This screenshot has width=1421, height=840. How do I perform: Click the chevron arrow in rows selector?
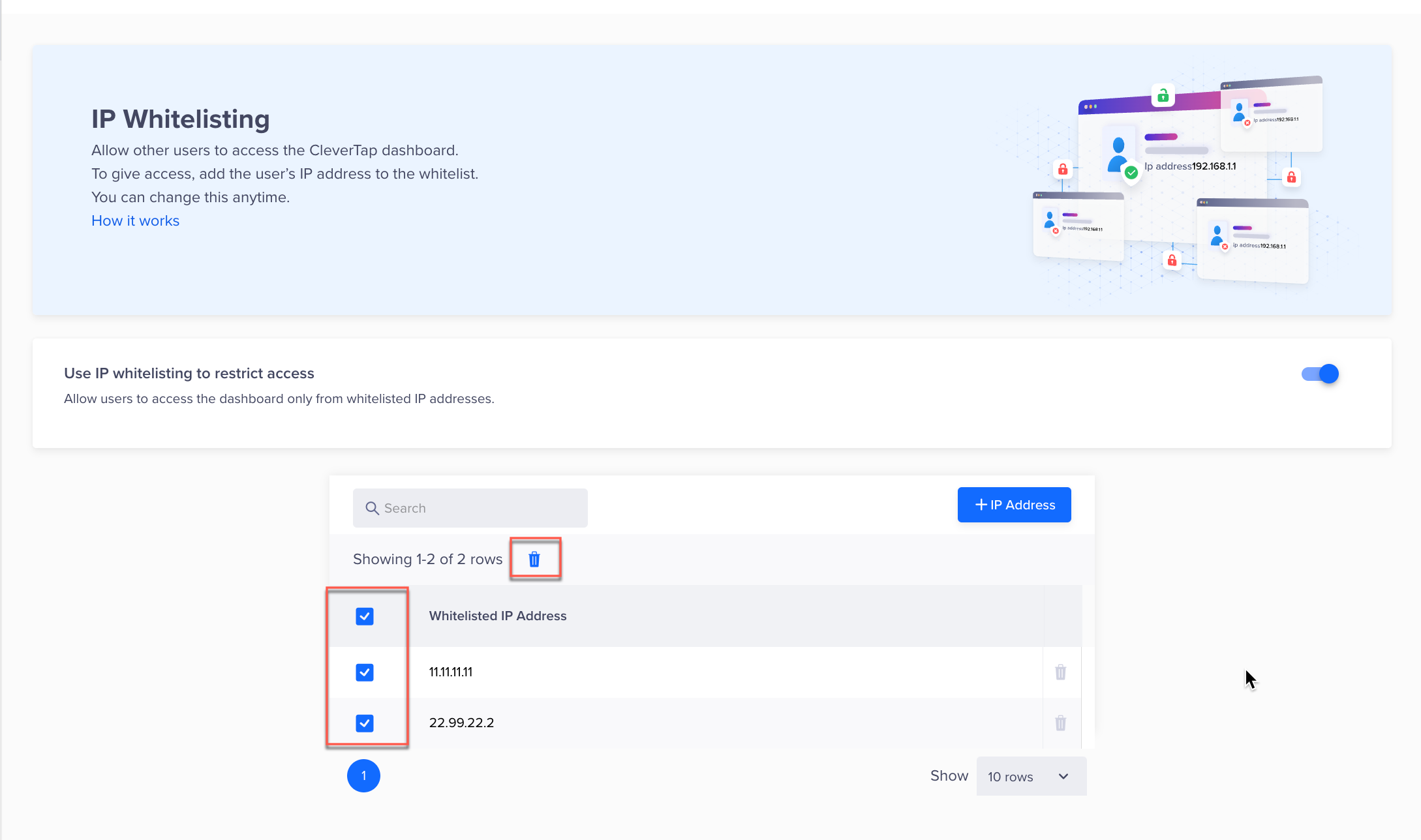(1063, 776)
